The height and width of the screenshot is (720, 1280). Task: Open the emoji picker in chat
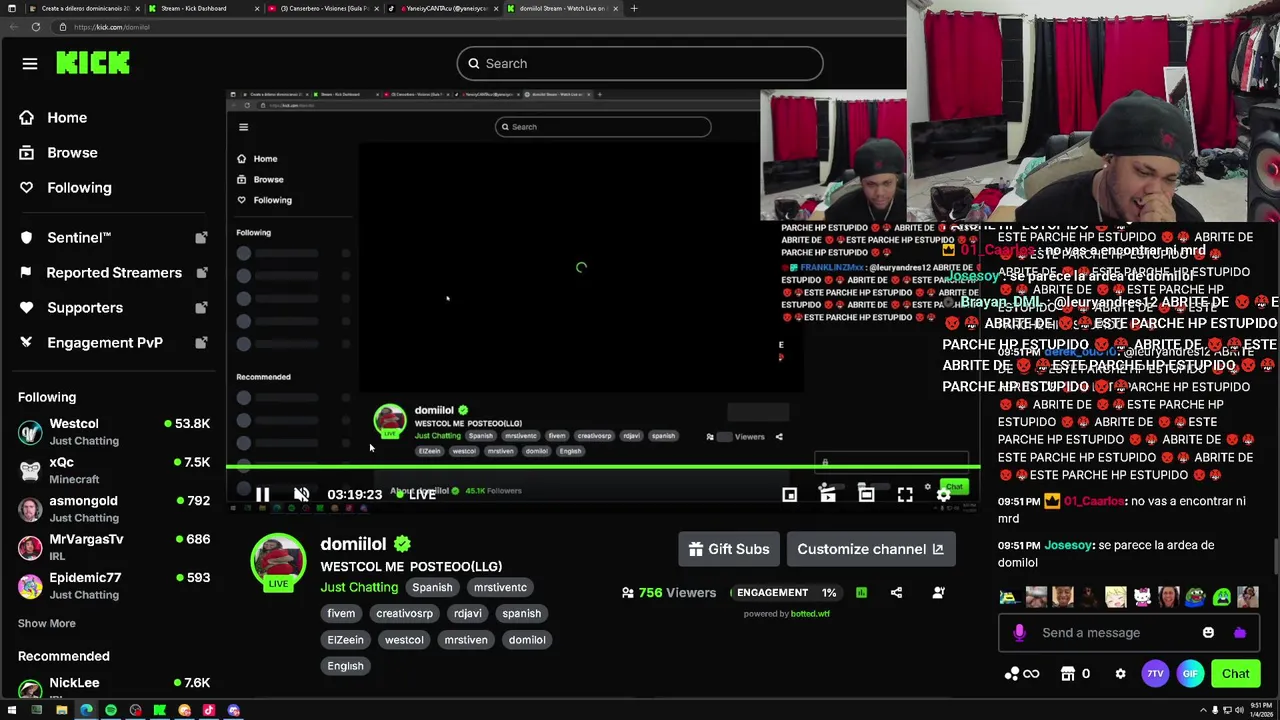[x=1208, y=632]
